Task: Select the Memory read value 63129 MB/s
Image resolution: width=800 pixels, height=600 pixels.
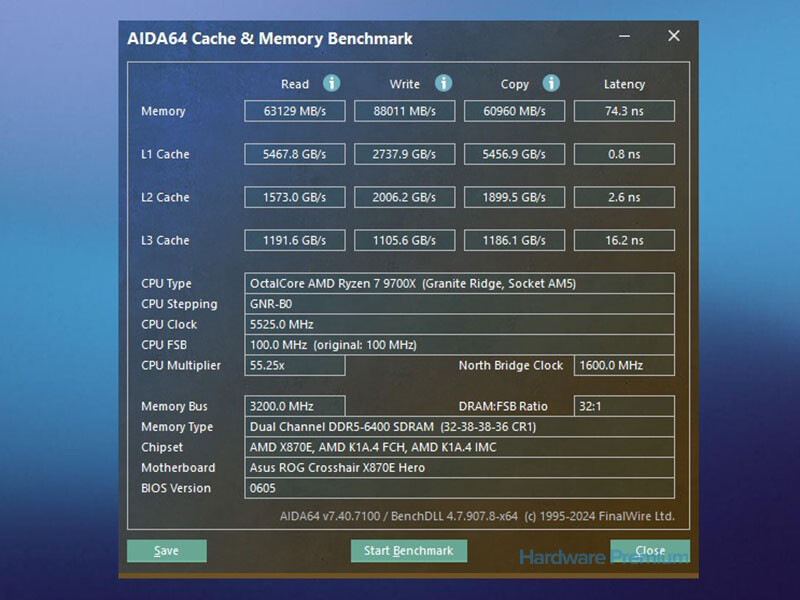Action: point(295,111)
